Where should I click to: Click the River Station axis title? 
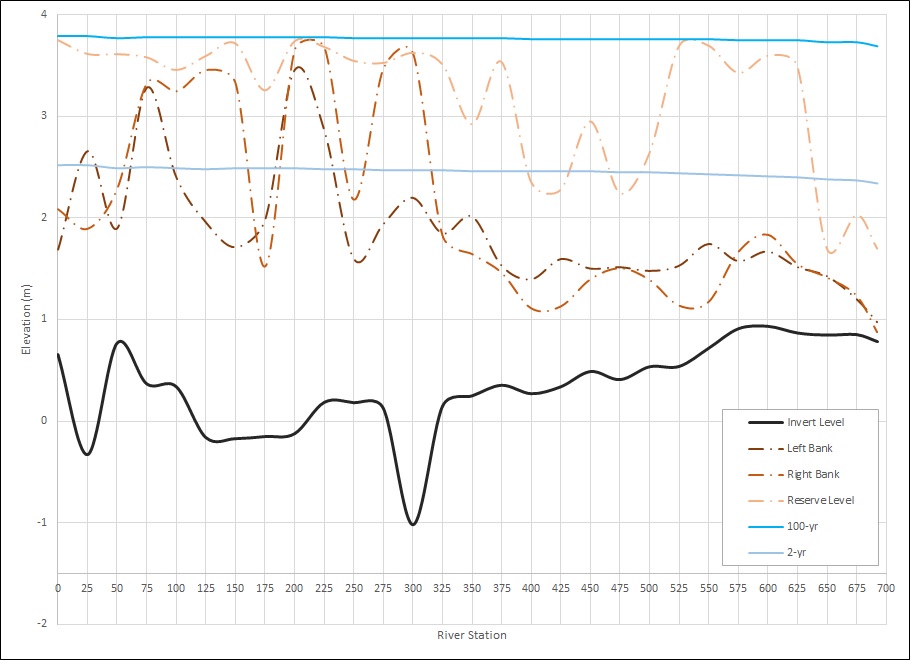pos(474,635)
